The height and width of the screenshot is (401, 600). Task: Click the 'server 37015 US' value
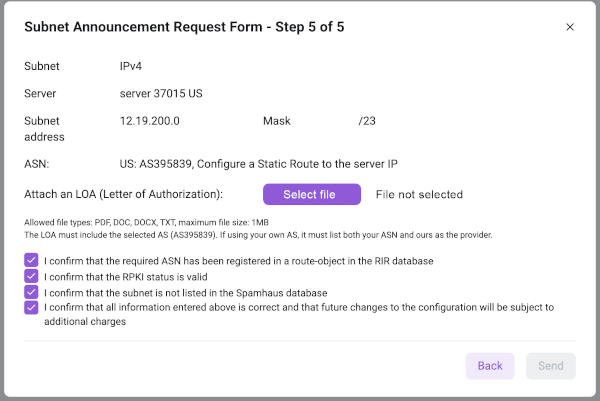(161, 94)
